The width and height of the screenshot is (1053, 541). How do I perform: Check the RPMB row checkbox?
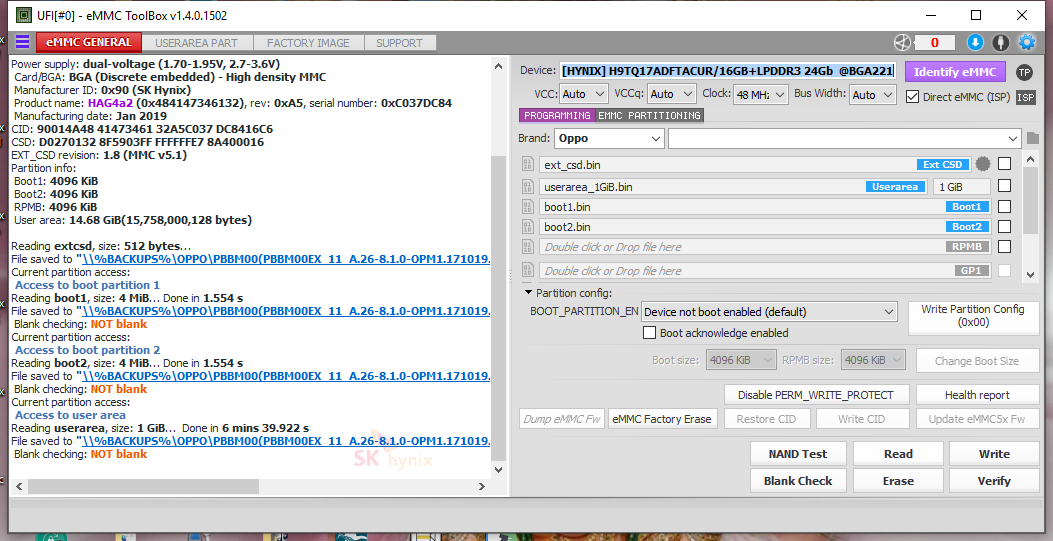click(x=1004, y=246)
